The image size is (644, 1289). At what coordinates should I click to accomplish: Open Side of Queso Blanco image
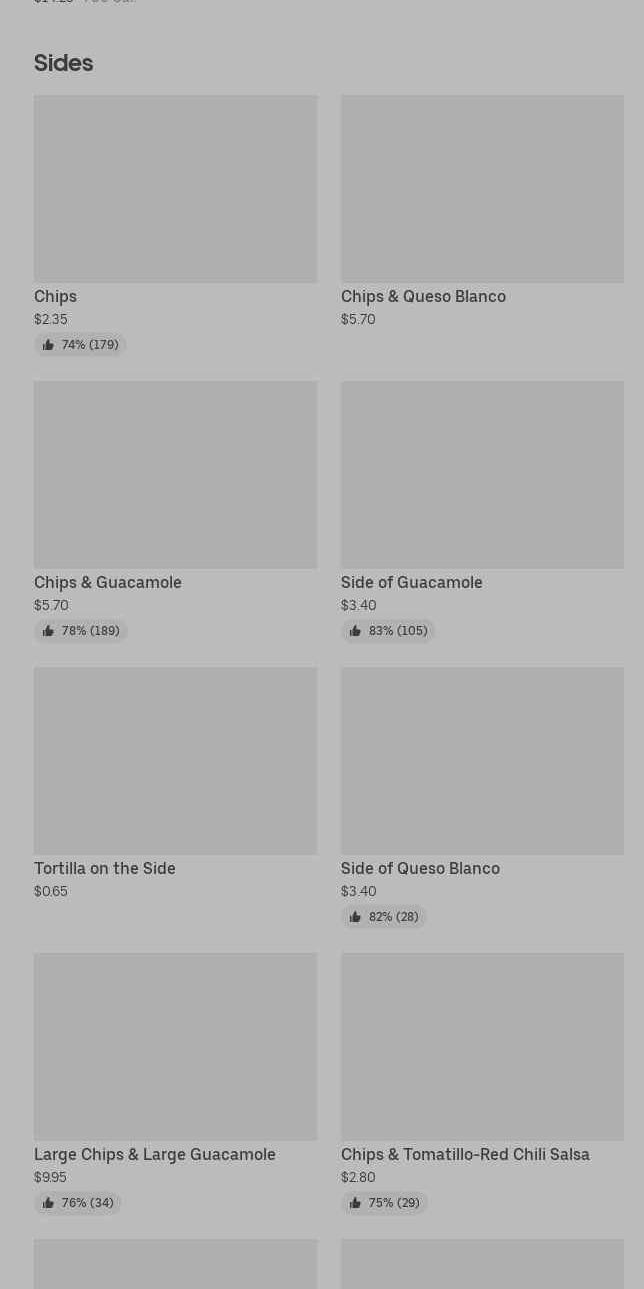[x=482, y=761]
